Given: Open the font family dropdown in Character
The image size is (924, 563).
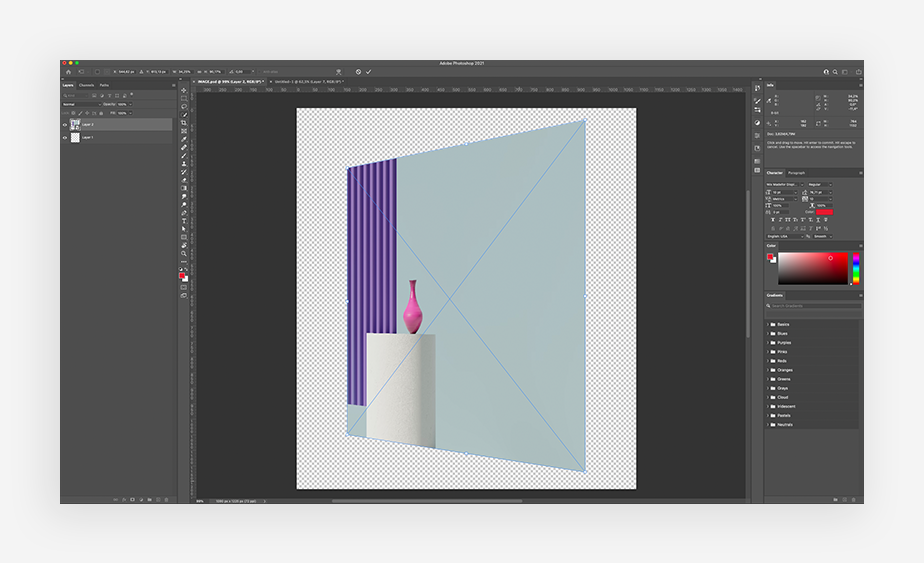Looking at the screenshot, I should [x=784, y=185].
